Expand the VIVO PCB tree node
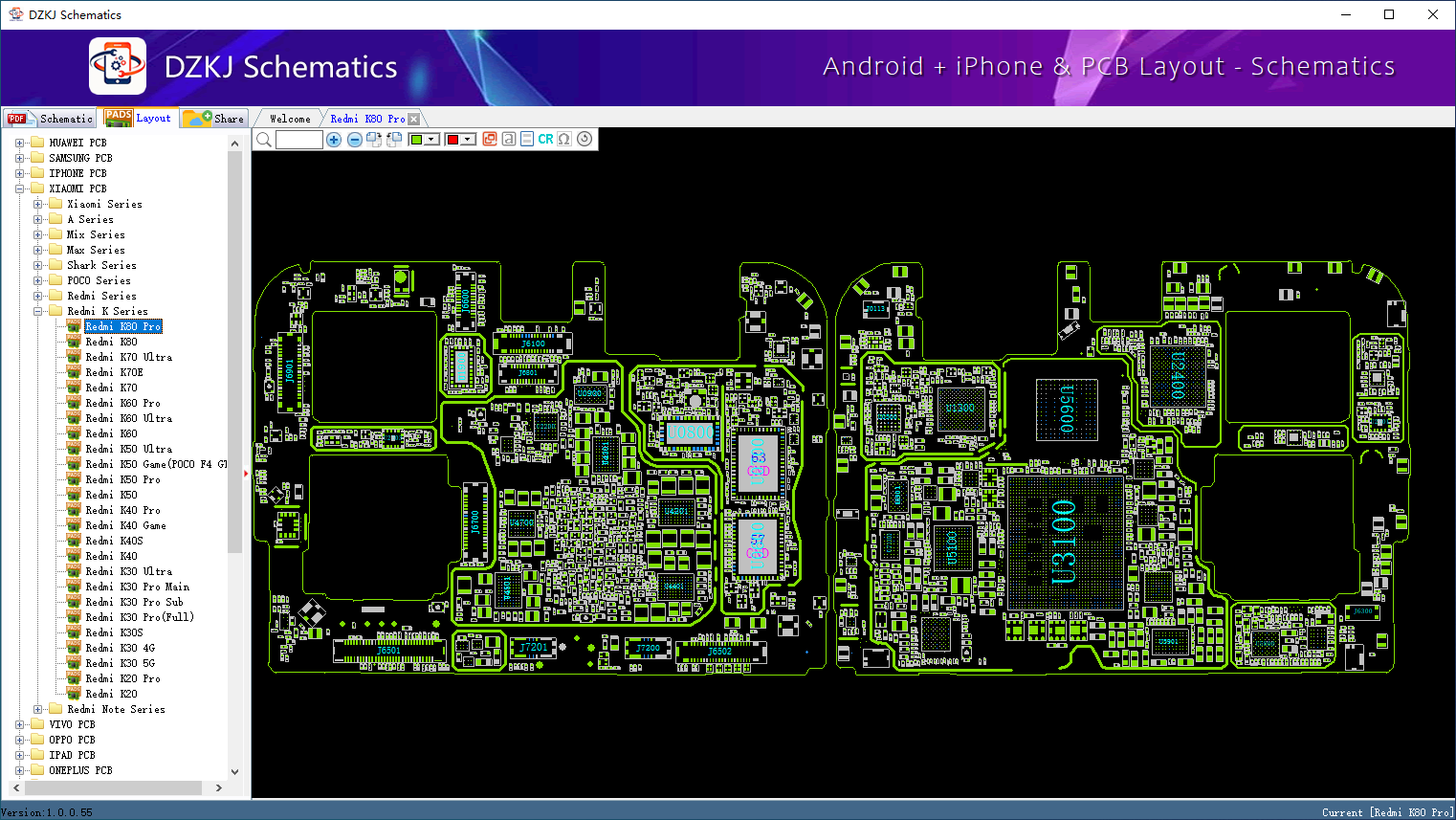 tap(19, 724)
